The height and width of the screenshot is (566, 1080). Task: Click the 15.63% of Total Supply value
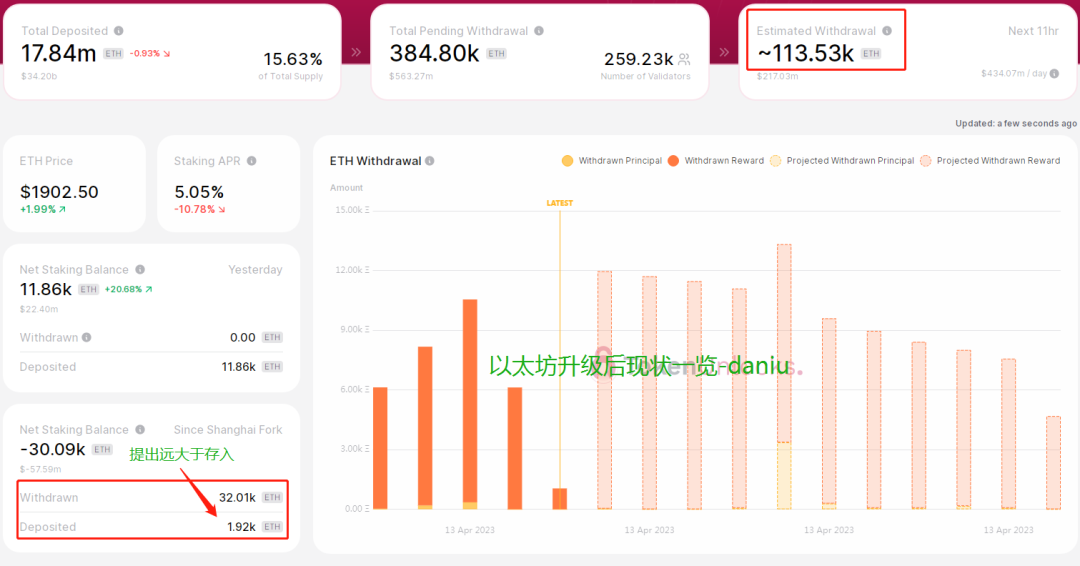[293, 59]
